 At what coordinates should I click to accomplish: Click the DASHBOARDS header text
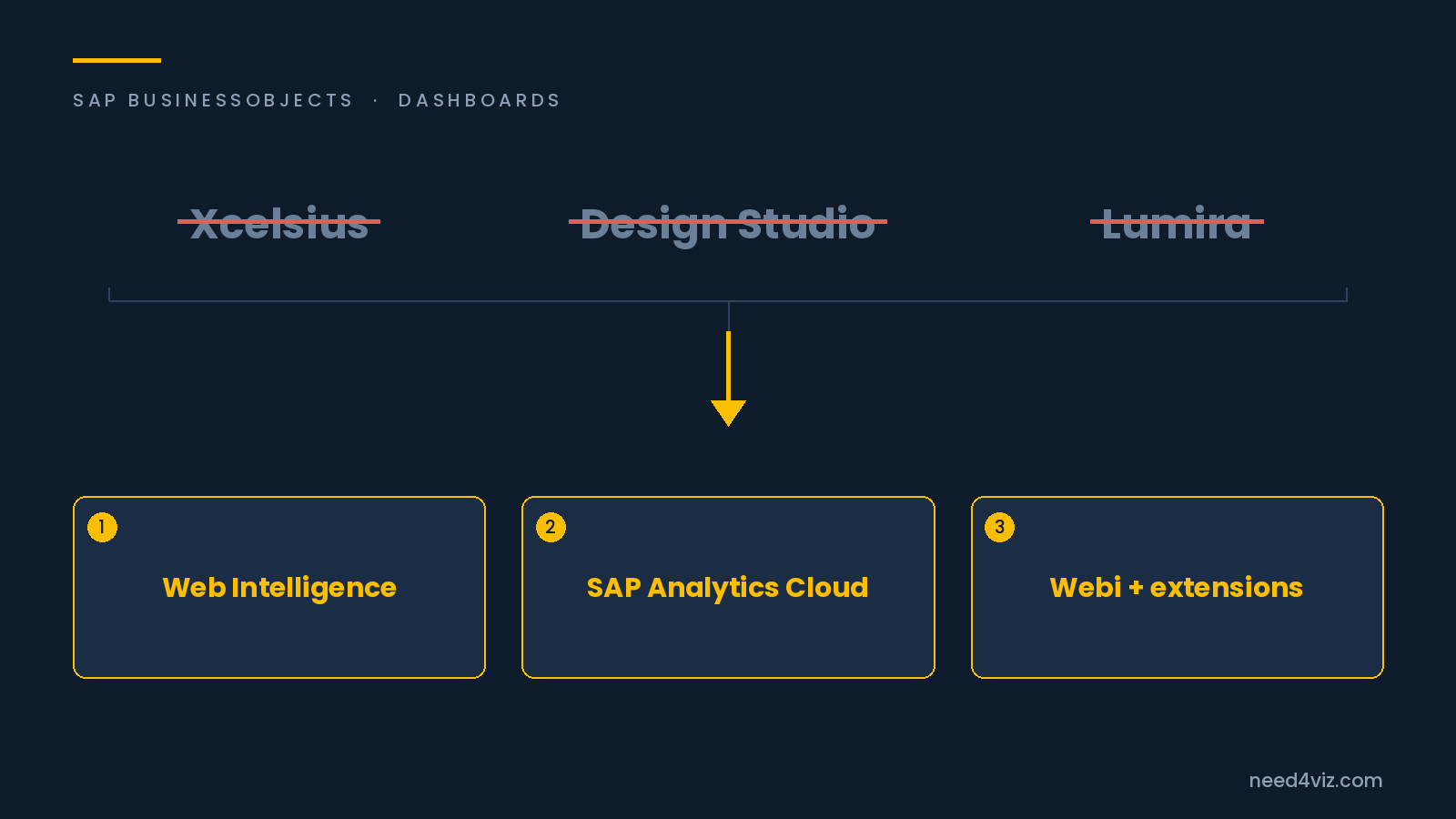pos(480,100)
